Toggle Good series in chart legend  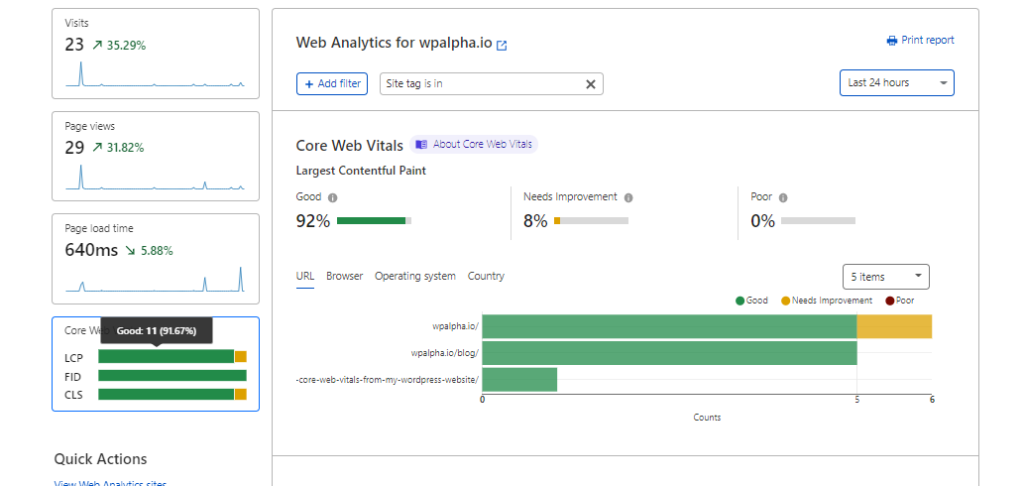(x=752, y=300)
